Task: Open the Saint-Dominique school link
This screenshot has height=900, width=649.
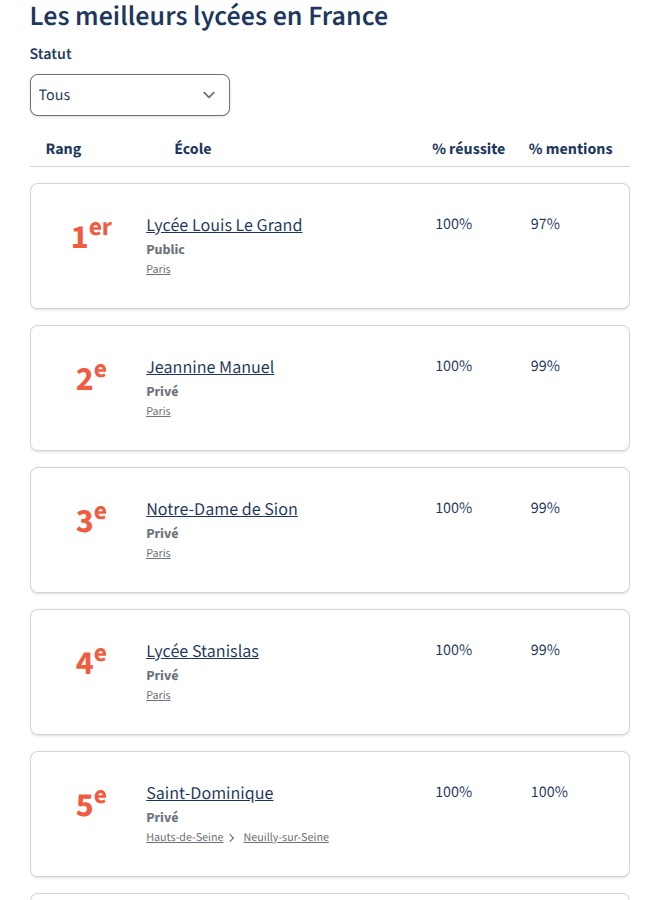Action: [x=210, y=793]
